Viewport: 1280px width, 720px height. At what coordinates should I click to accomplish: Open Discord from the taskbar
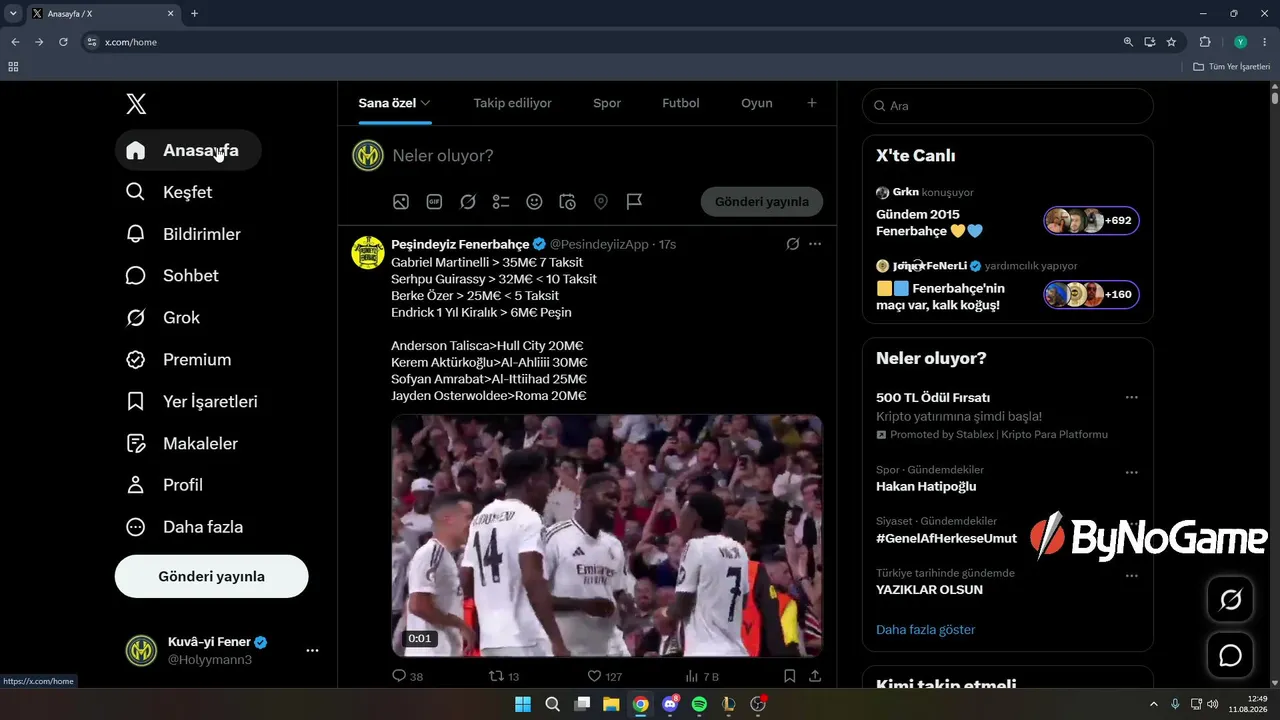tap(670, 704)
